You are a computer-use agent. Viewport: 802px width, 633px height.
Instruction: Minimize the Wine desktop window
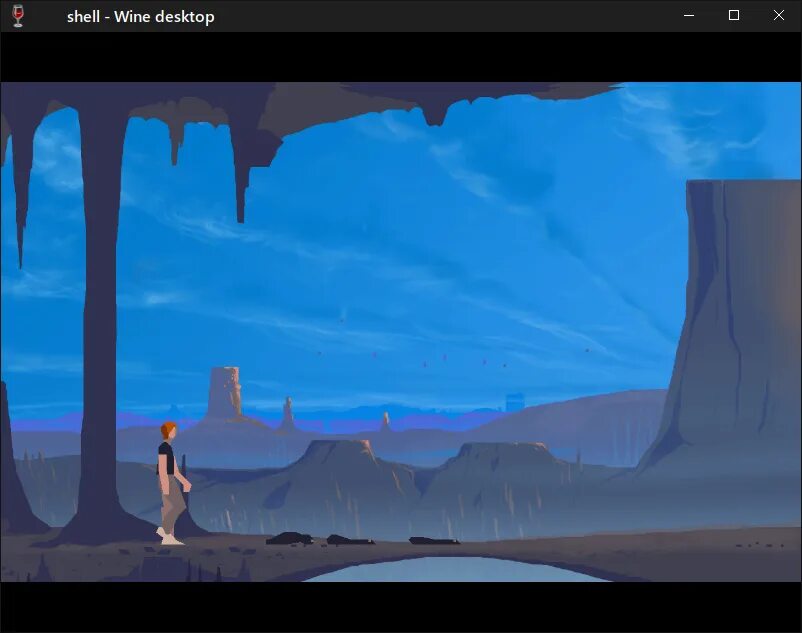[689, 16]
